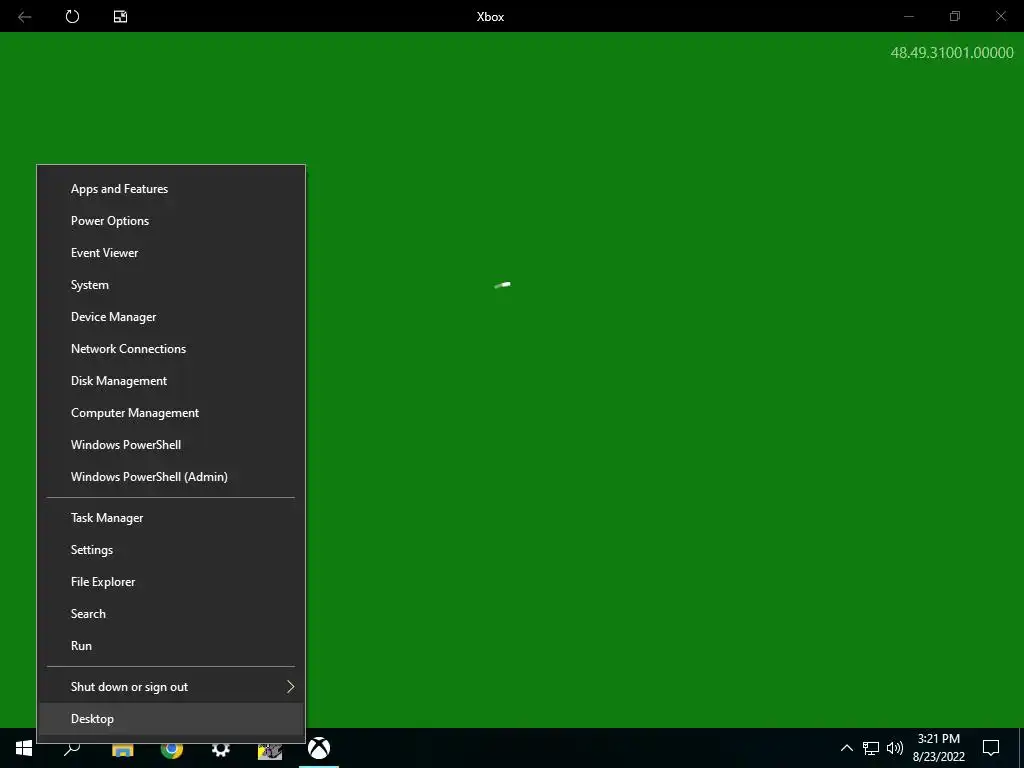Select the System menu entry
This screenshot has width=1024, height=768.
pyautogui.click(x=171, y=285)
